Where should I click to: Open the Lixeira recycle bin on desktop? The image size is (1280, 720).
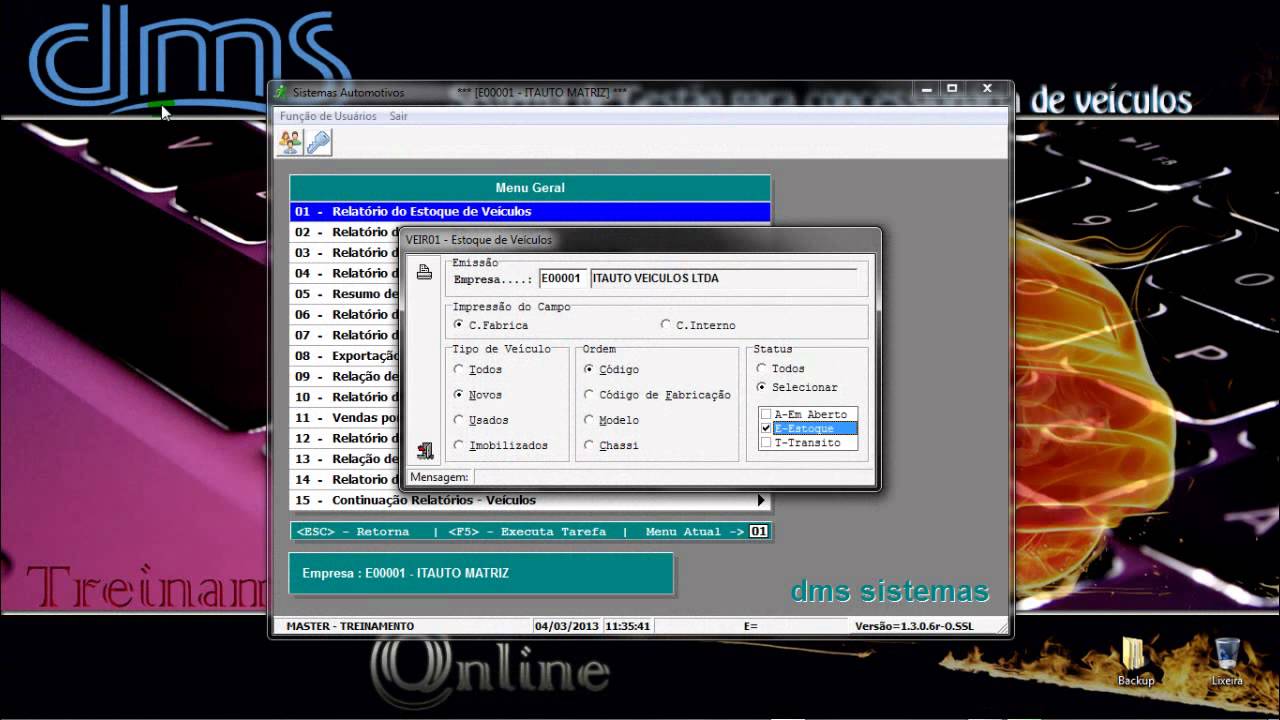[x=1227, y=661]
